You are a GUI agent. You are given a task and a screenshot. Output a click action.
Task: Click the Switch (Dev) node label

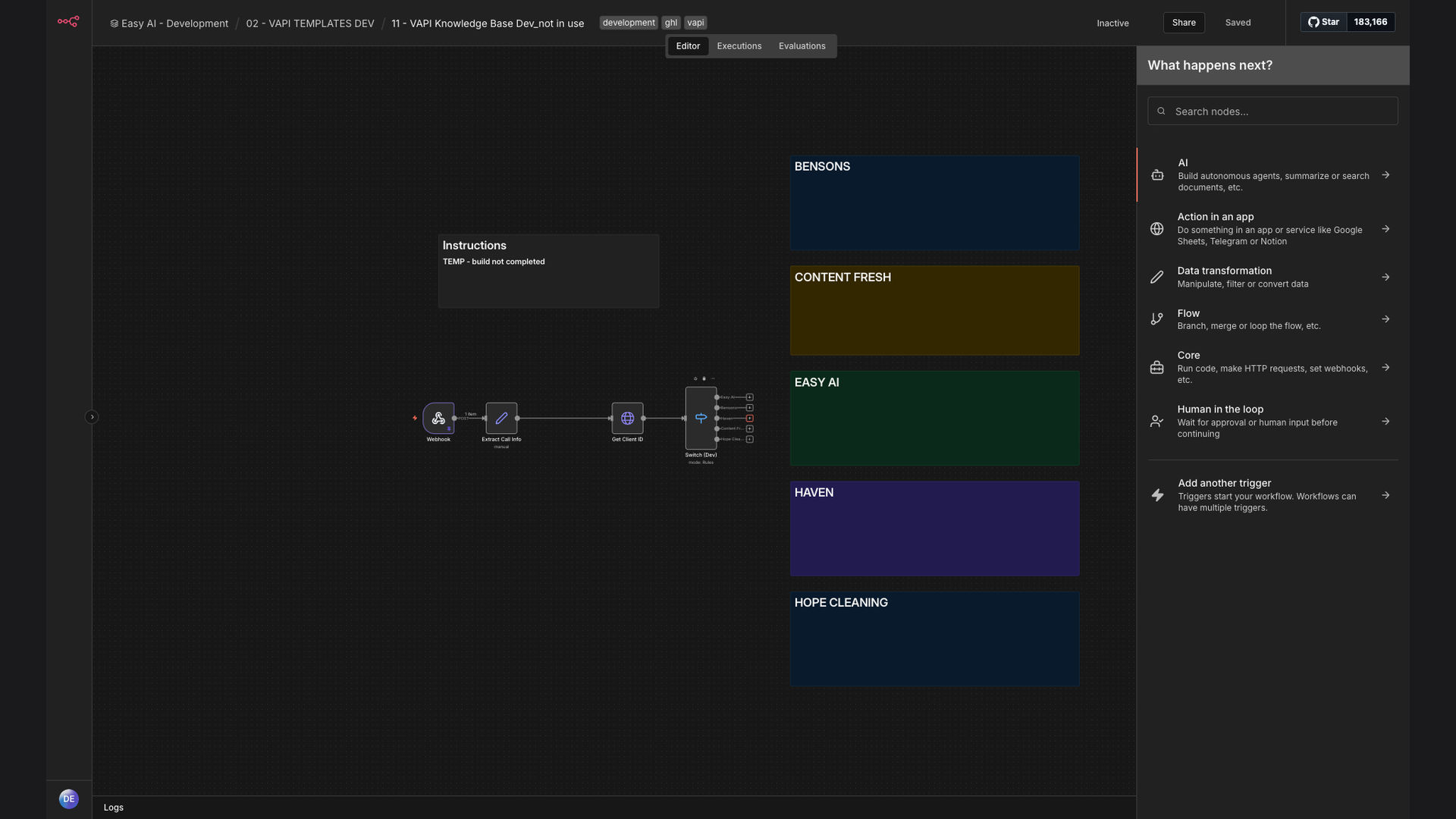[x=701, y=456]
